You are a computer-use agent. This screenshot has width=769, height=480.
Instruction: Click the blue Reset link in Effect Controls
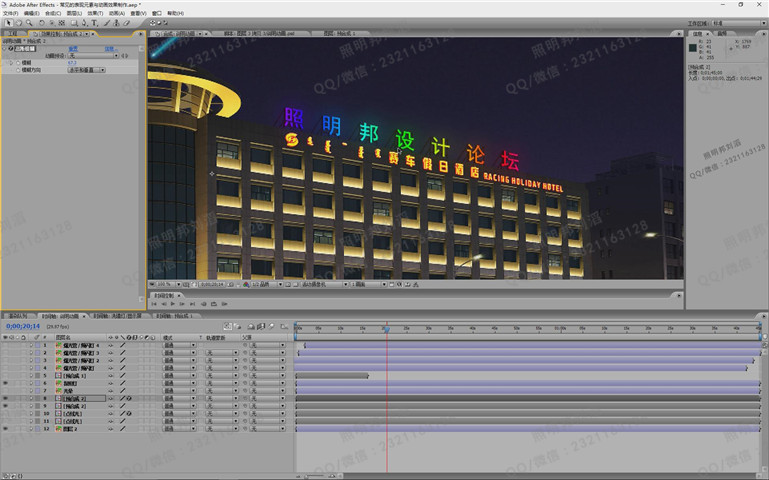pyautogui.click(x=73, y=49)
